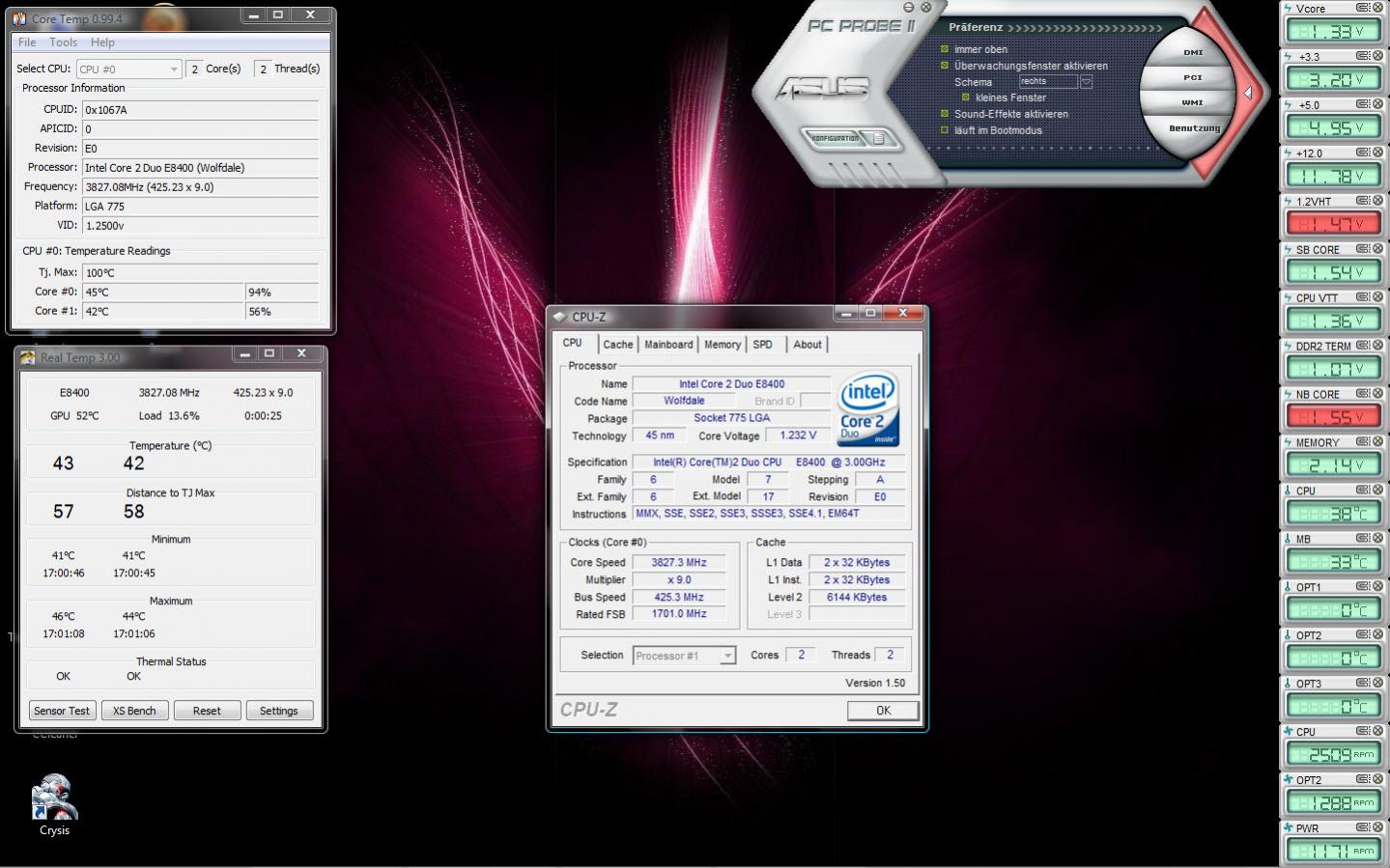The image size is (1390, 868).
Task: Click the Real Temp title bar icon
Action: click(27, 357)
